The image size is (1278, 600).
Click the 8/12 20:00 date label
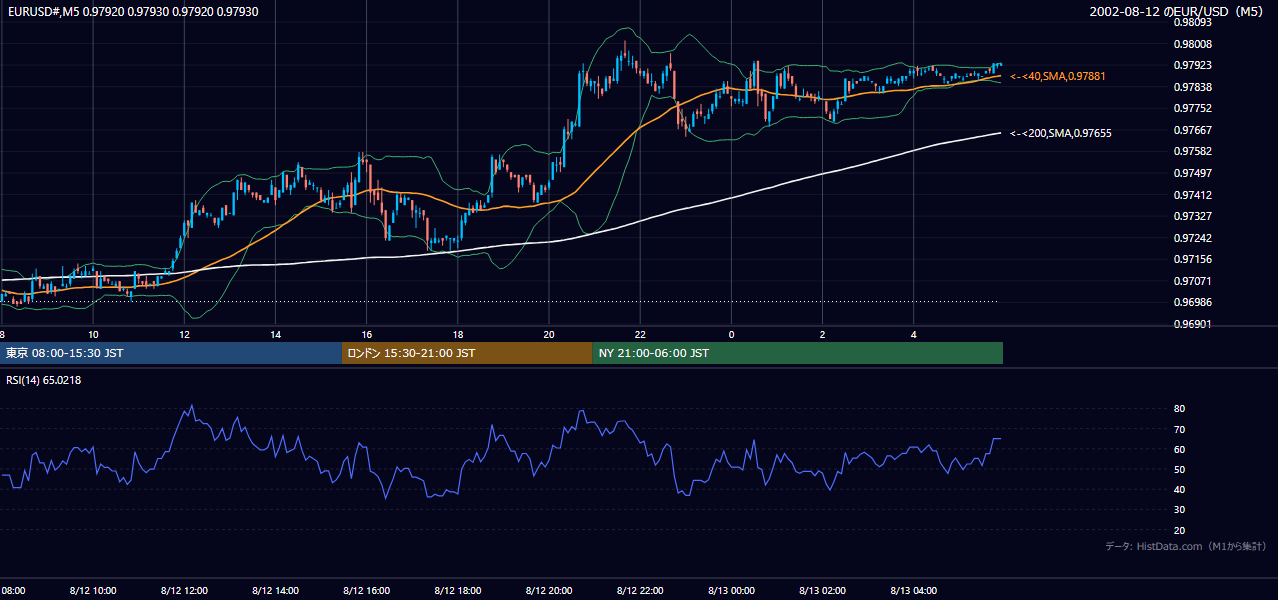coord(549,591)
